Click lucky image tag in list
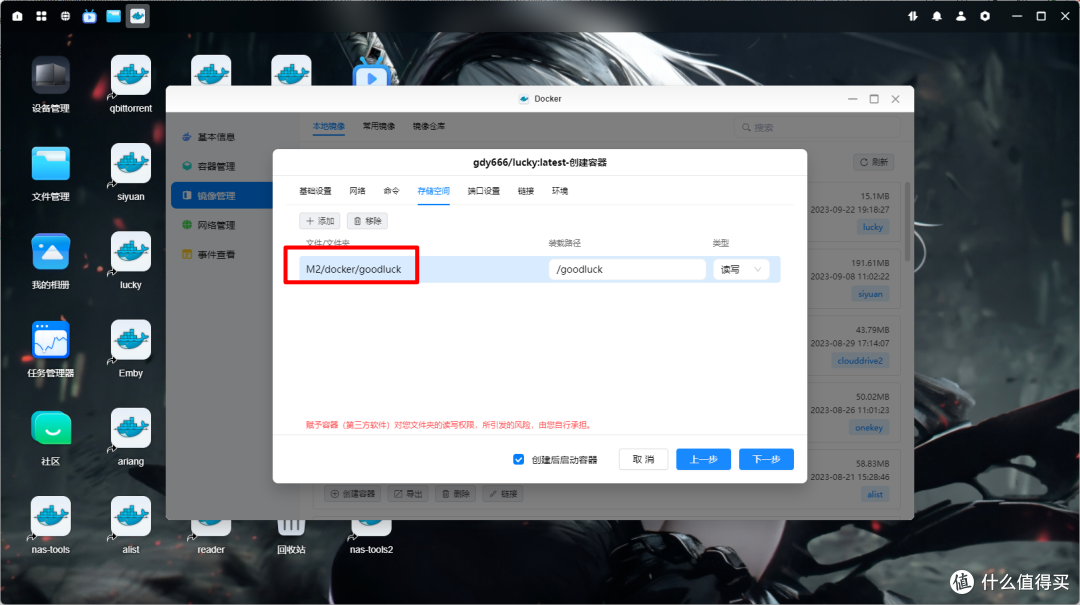1080x605 pixels. [x=873, y=227]
